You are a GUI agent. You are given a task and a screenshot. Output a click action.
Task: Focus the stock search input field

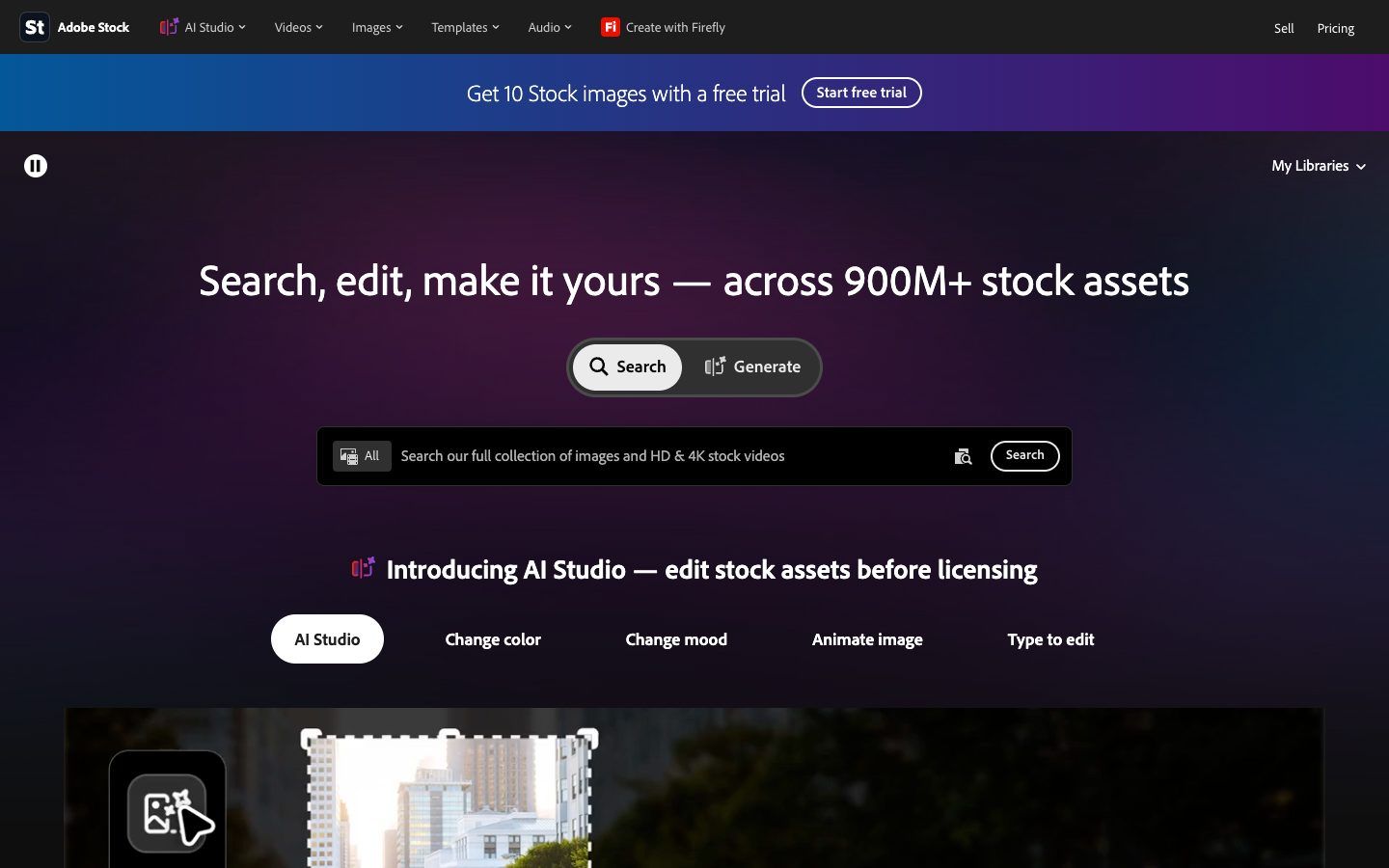point(671,456)
